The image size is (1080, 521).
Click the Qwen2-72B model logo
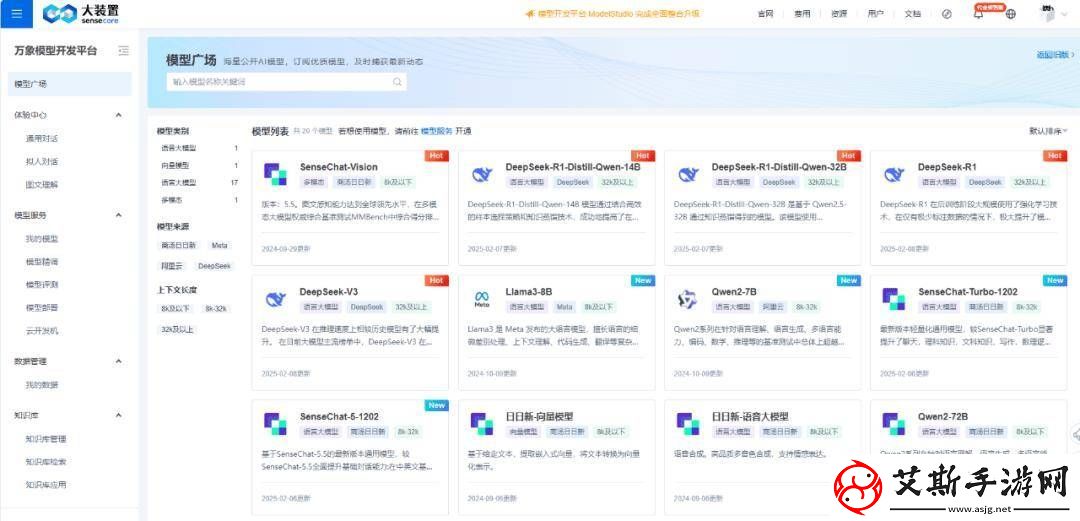click(893, 424)
